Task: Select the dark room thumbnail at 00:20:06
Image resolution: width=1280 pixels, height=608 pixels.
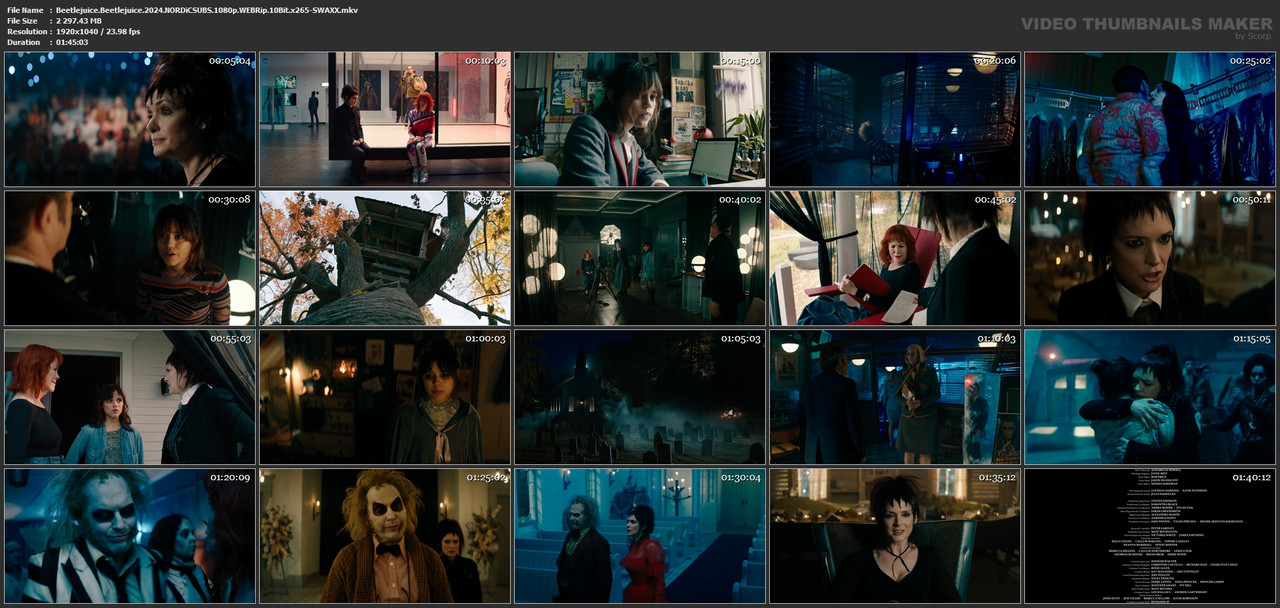Action: tap(895, 120)
